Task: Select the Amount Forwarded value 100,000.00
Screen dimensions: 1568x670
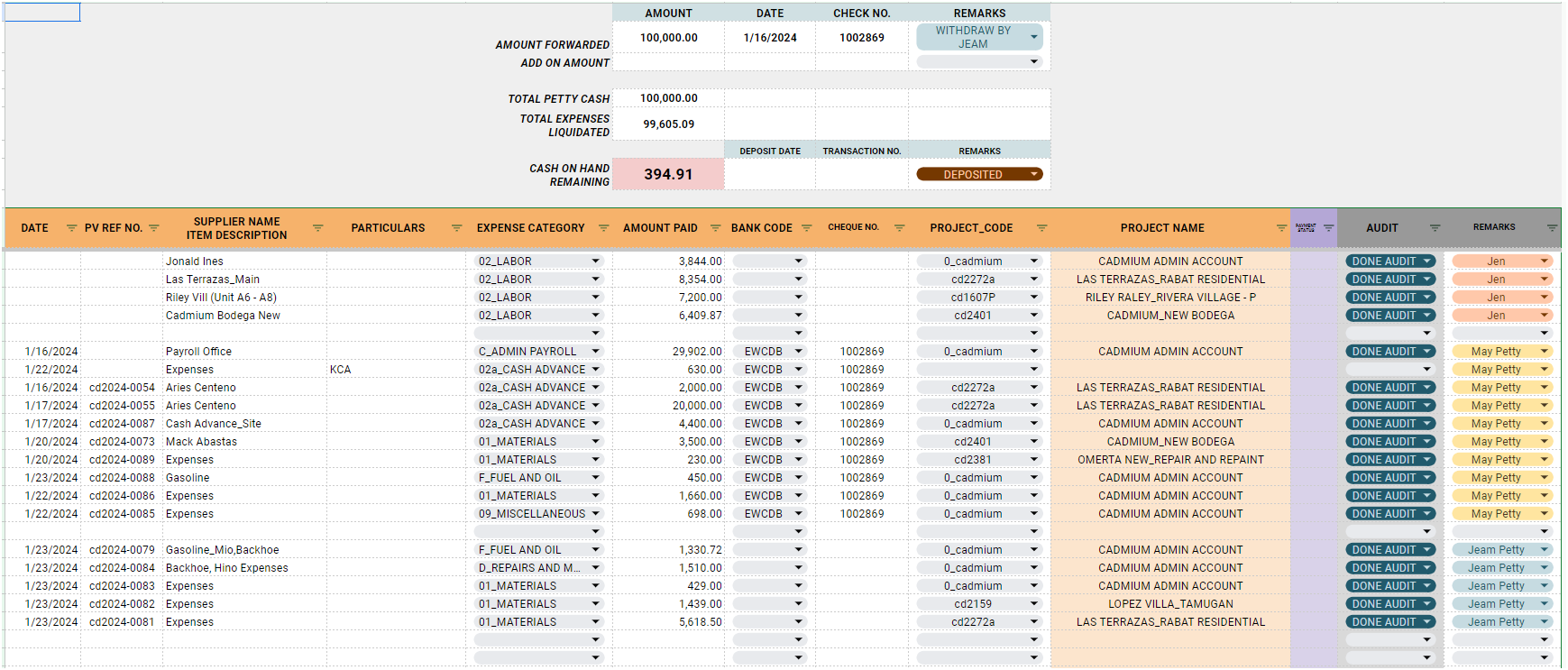Action: 668,38
